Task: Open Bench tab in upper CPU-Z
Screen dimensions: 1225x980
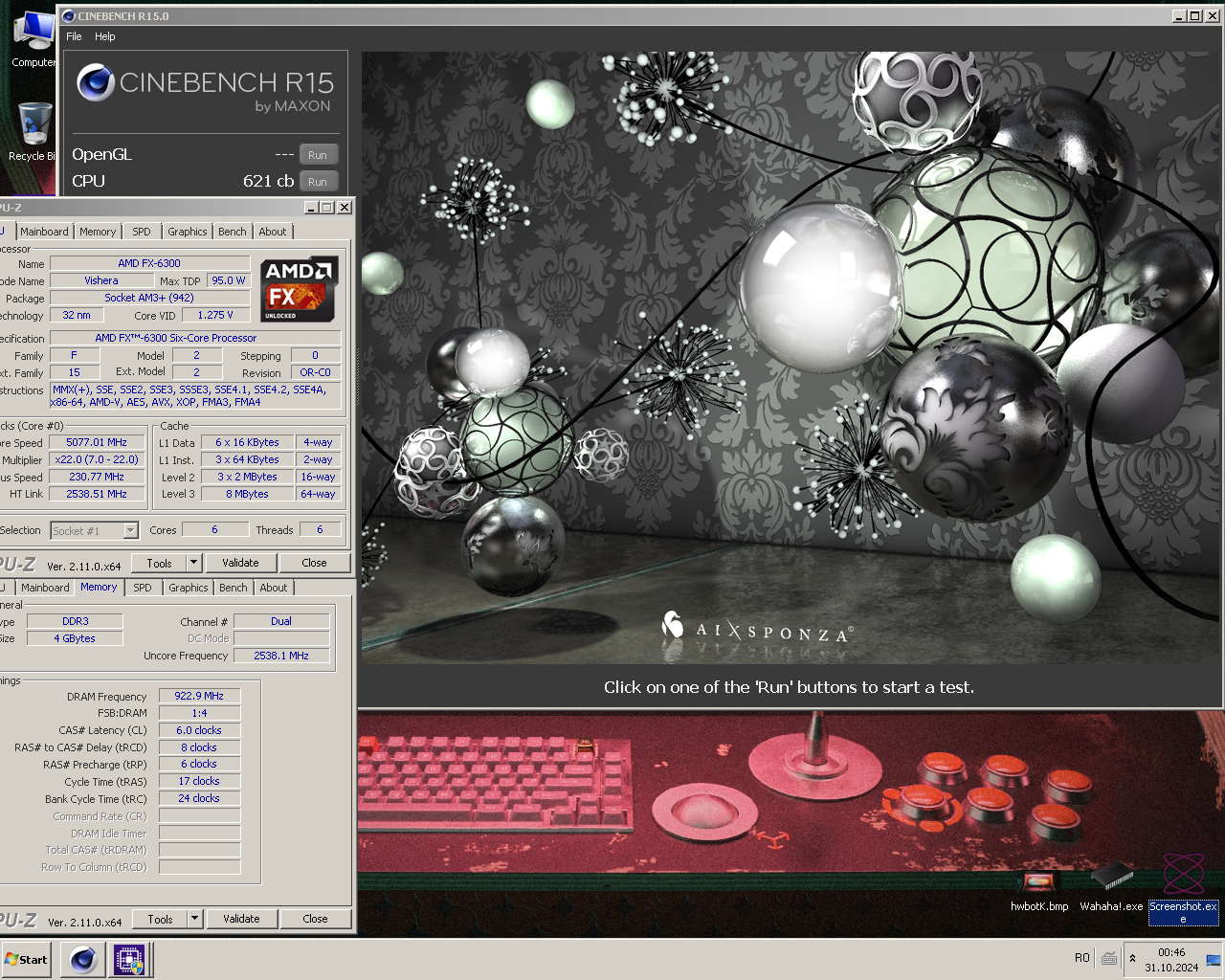Action: click(233, 232)
